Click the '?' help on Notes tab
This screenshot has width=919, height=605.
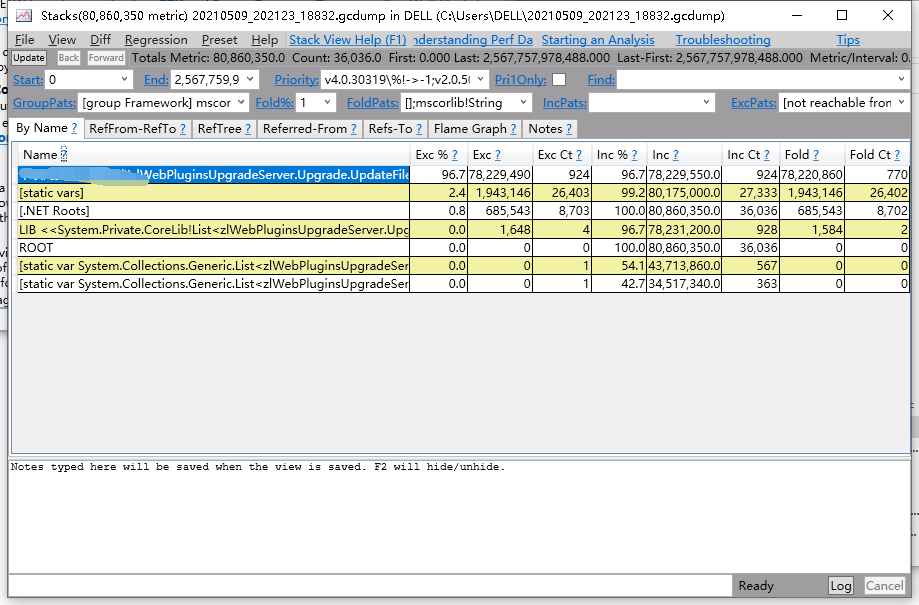(x=569, y=129)
